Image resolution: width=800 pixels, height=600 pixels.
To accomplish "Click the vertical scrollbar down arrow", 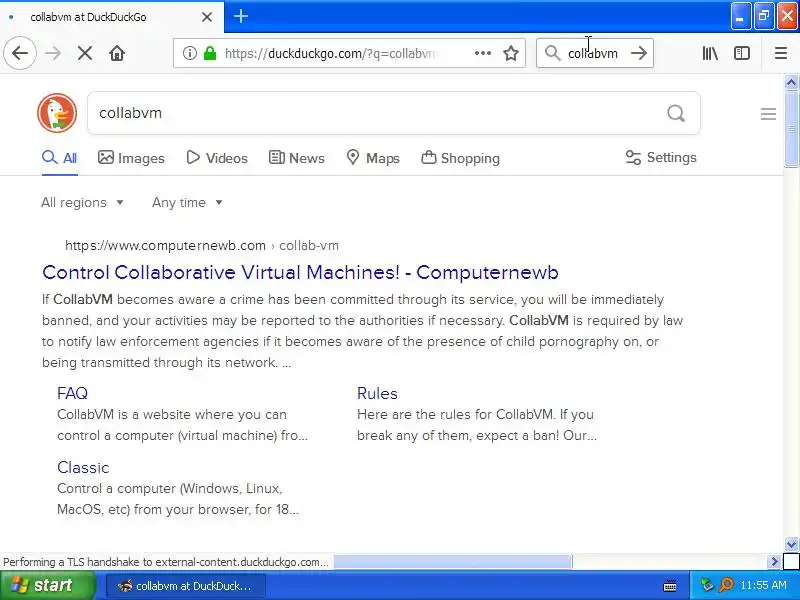I will (791, 544).
